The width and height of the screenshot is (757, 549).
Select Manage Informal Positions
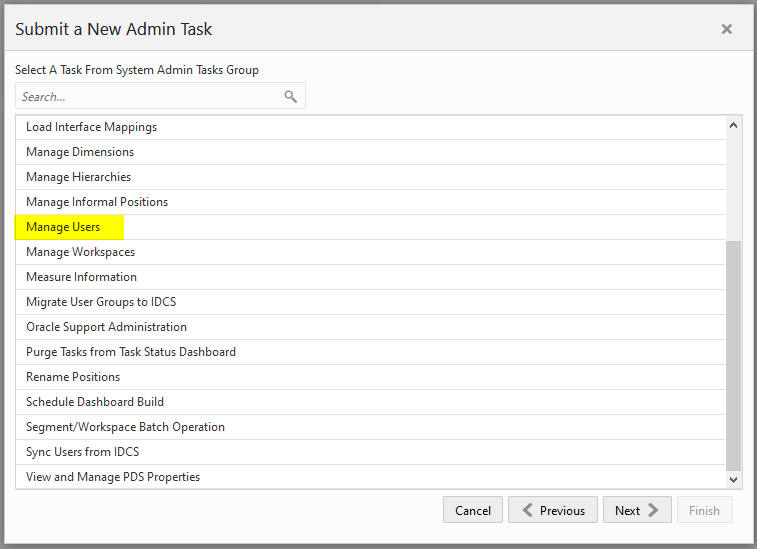coord(371,202)
